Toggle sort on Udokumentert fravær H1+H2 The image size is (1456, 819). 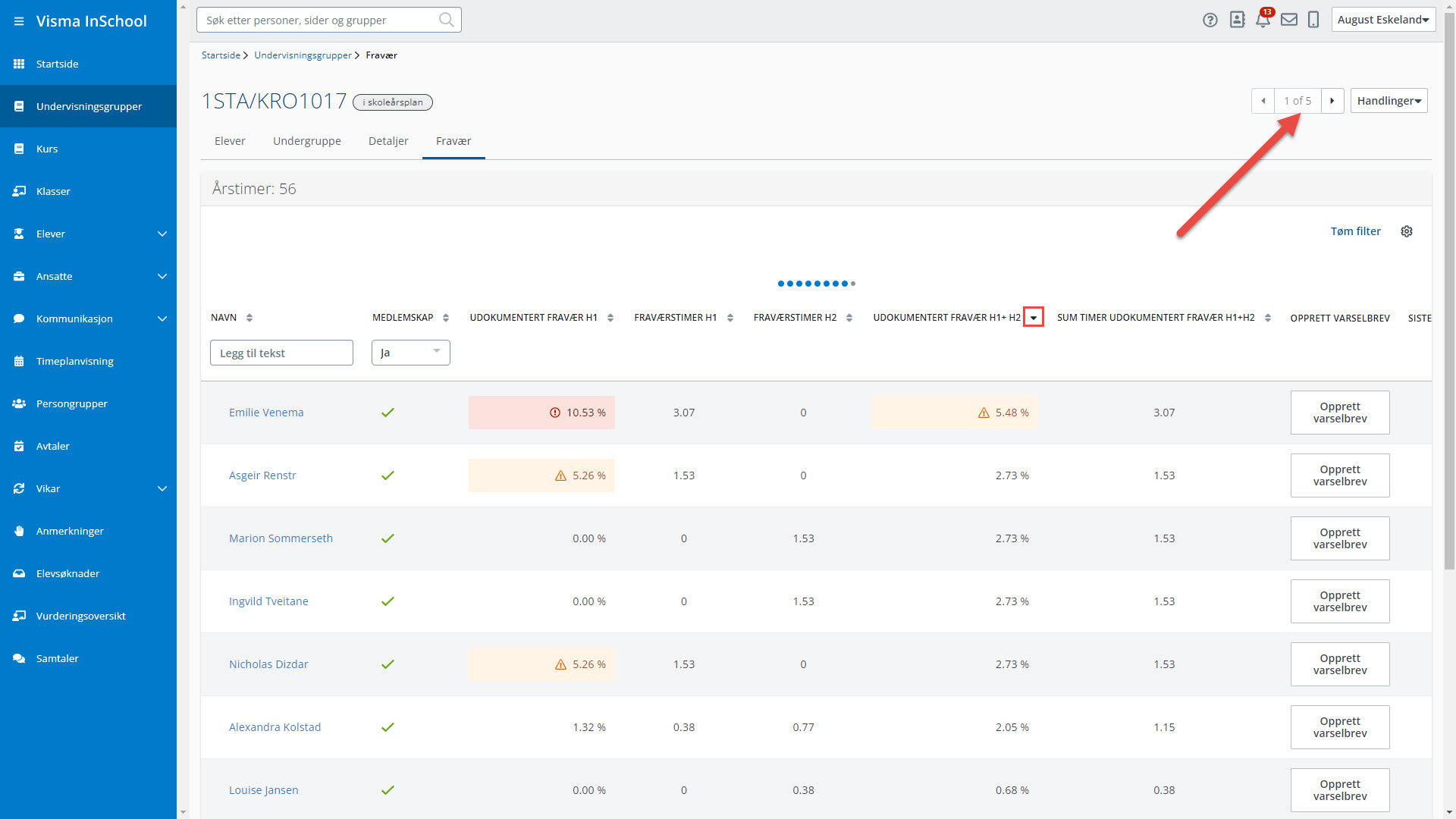pyautogui.click(x=1033, y=318)
